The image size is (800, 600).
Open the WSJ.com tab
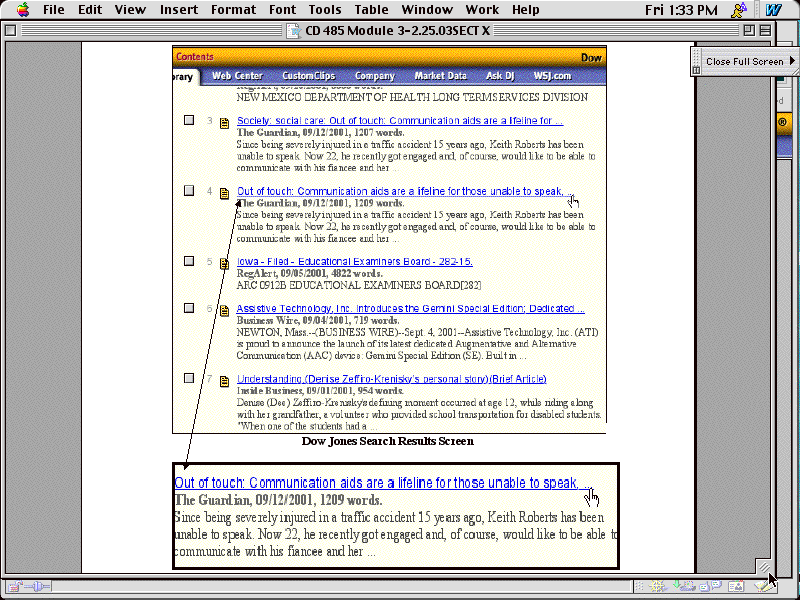(x=552, y=76)
